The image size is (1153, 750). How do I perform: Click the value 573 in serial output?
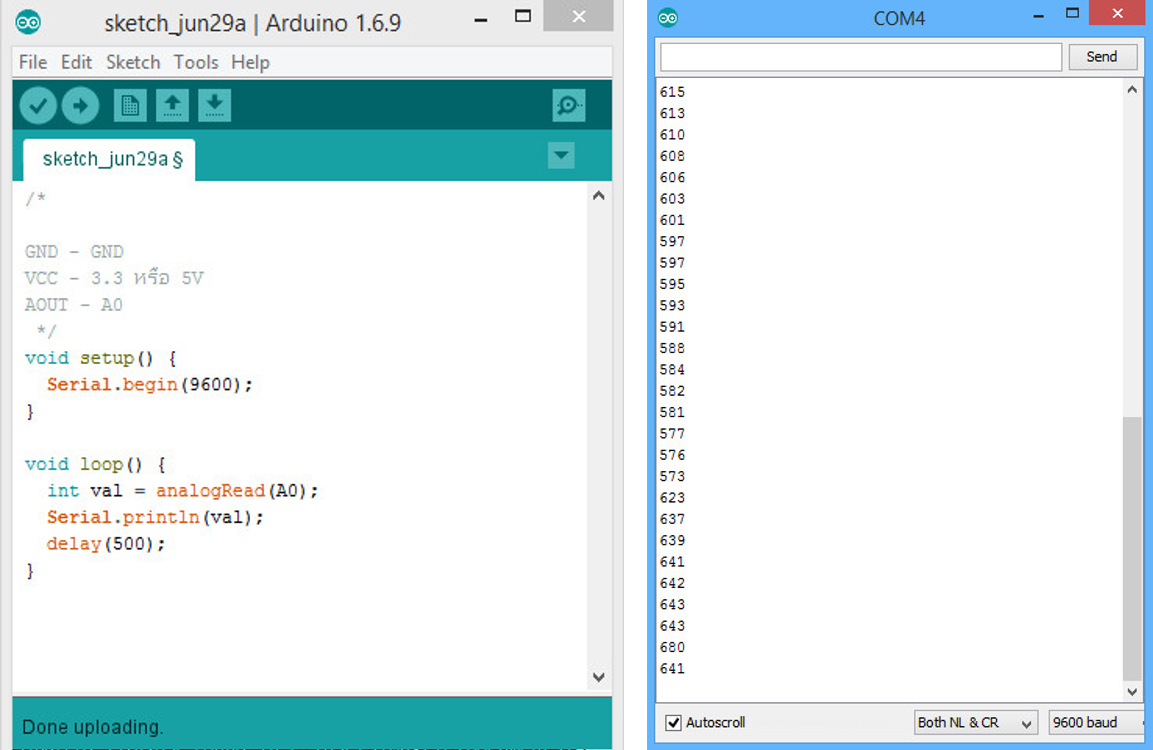pyautogui.click(x=672, y=476)
